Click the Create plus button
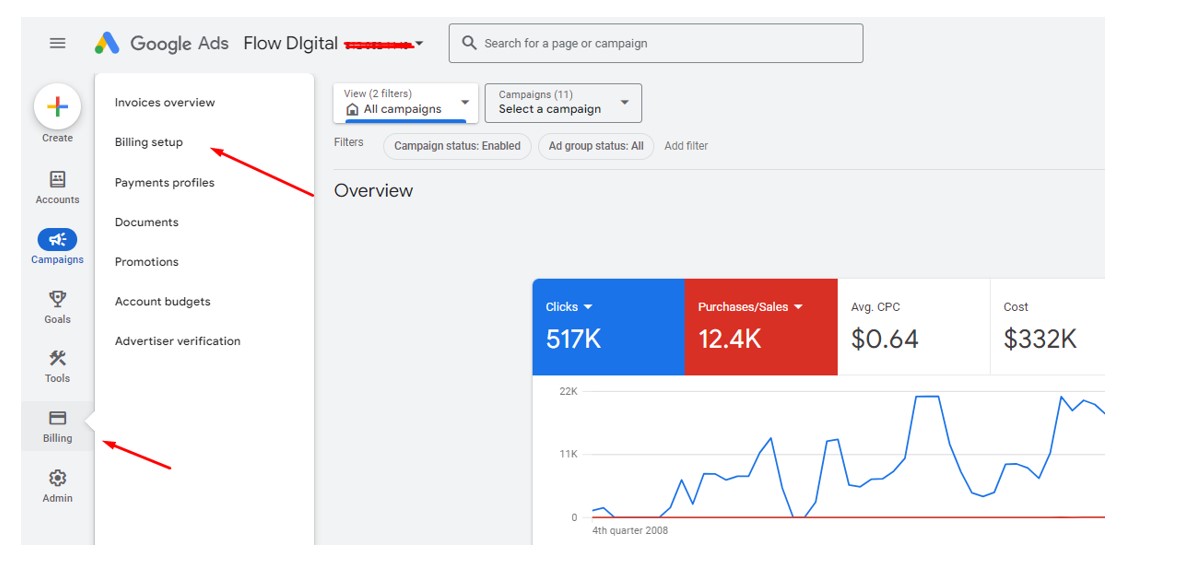This screenshot has width=1199, height=566. [57, 106]
